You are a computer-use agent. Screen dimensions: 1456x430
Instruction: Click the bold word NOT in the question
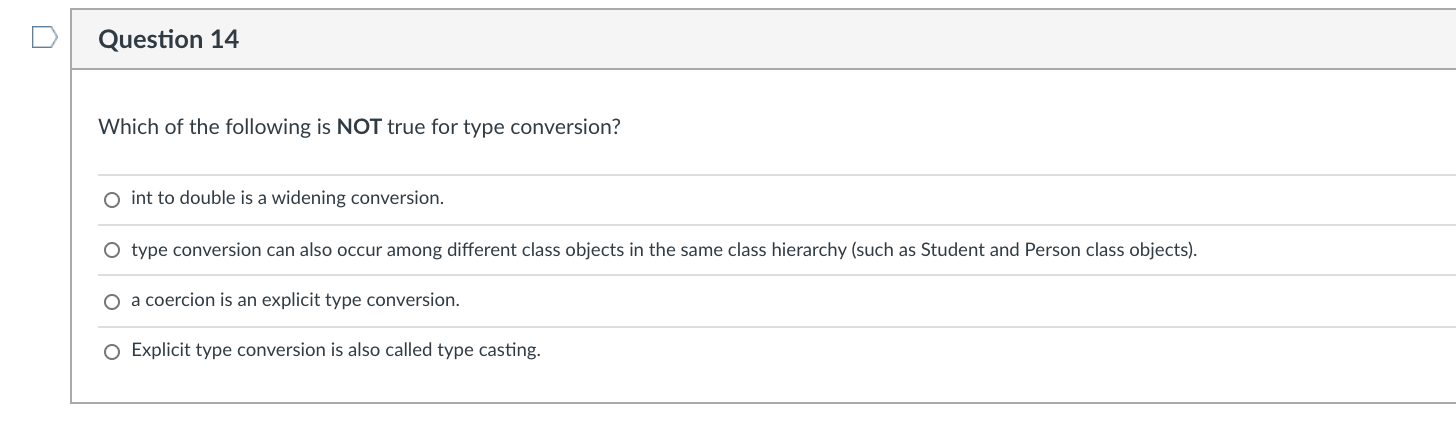pyautogui.click(x=360, y=127)
